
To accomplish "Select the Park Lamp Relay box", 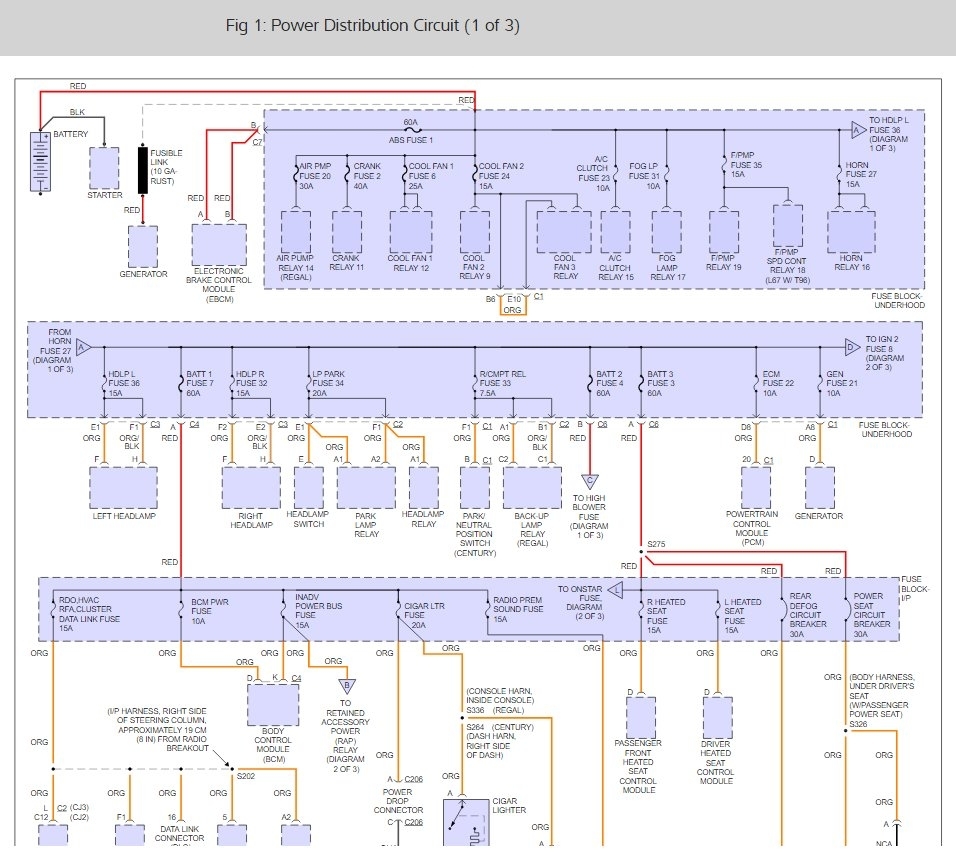I will 366,488.
